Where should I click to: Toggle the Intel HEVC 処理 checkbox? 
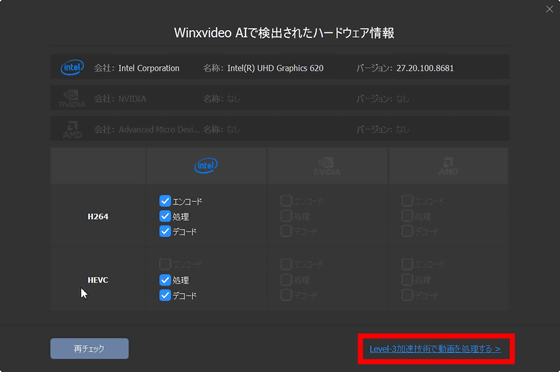click(x=165, y=280)
